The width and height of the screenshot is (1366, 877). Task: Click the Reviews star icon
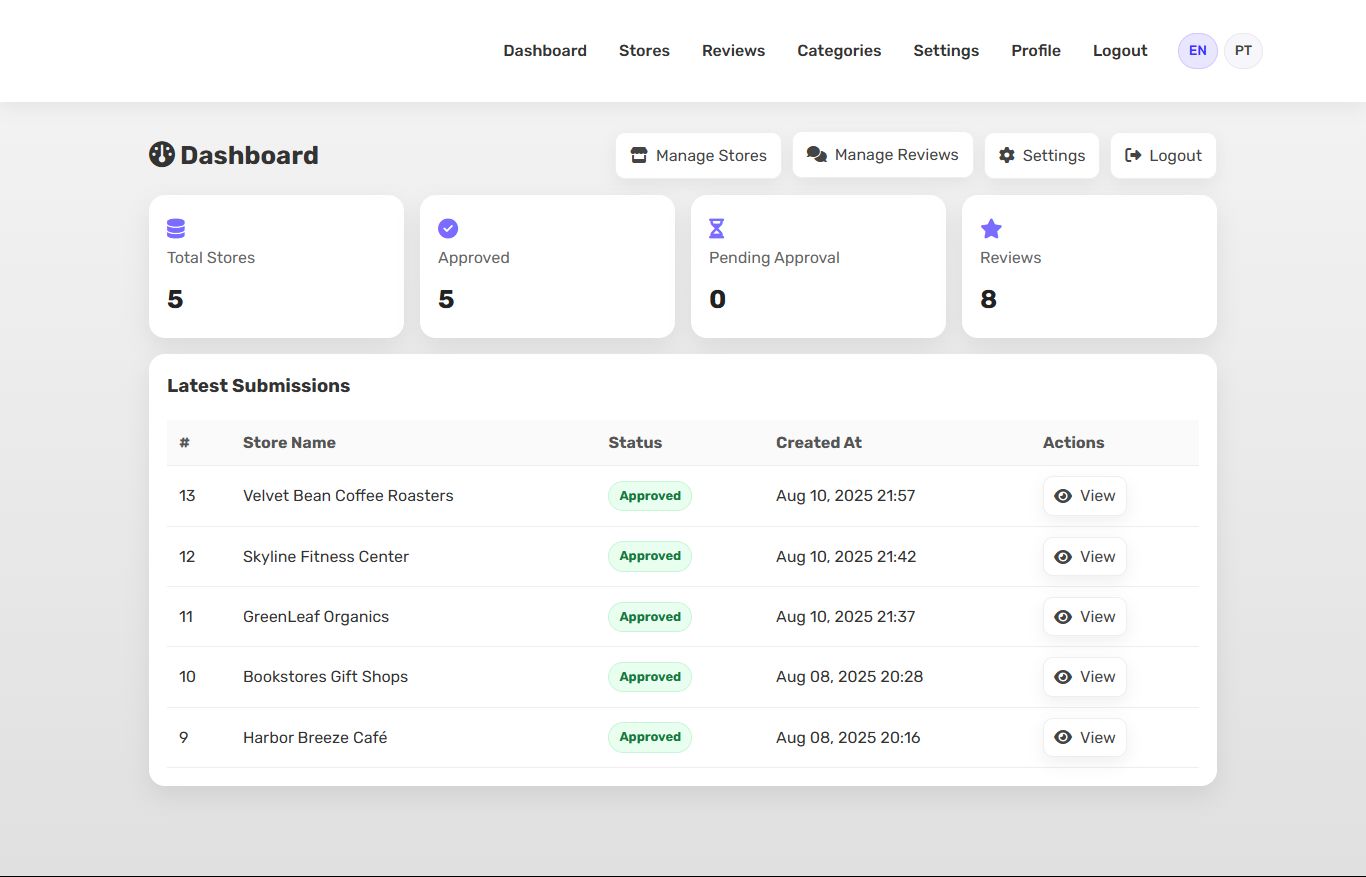click(991, 229)
